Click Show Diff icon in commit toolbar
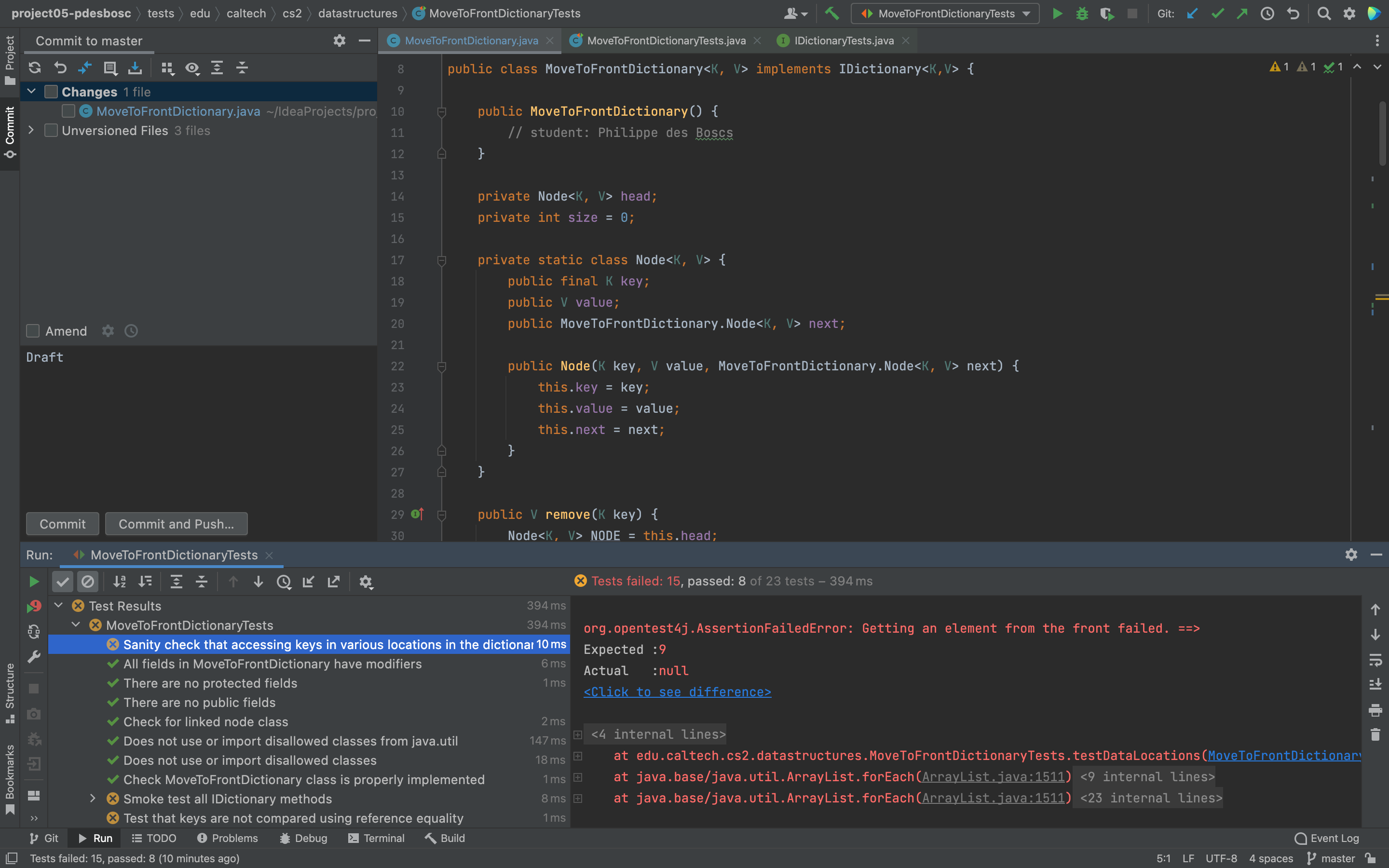The height and width of the screenshot is (868, 1389). [x=84, y=68]
